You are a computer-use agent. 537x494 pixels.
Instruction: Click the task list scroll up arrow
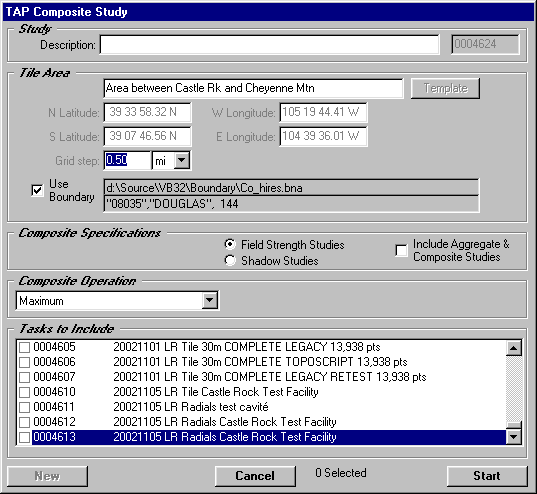click(514, 348)
